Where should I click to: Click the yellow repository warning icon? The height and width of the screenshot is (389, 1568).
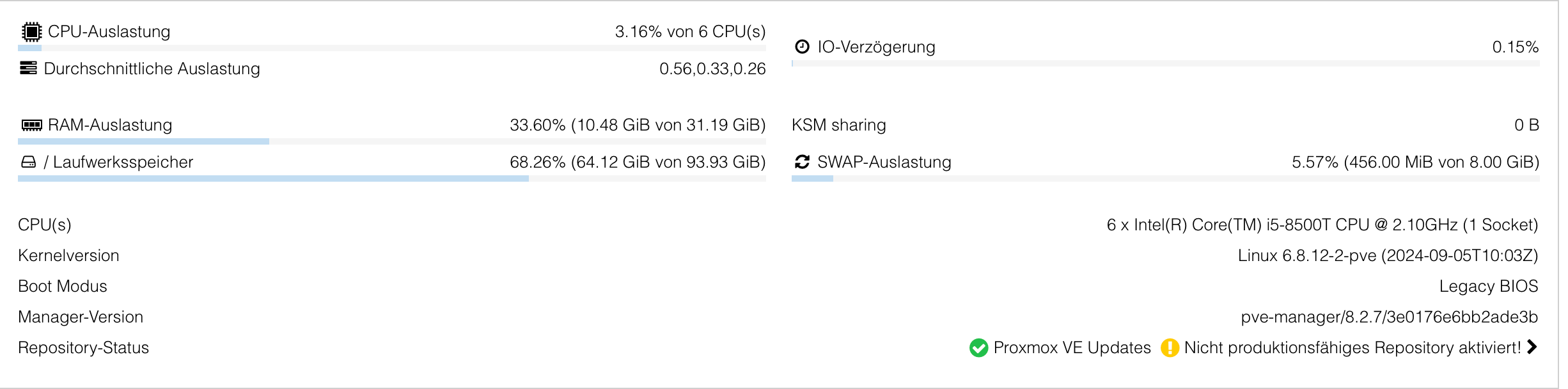1170,347
